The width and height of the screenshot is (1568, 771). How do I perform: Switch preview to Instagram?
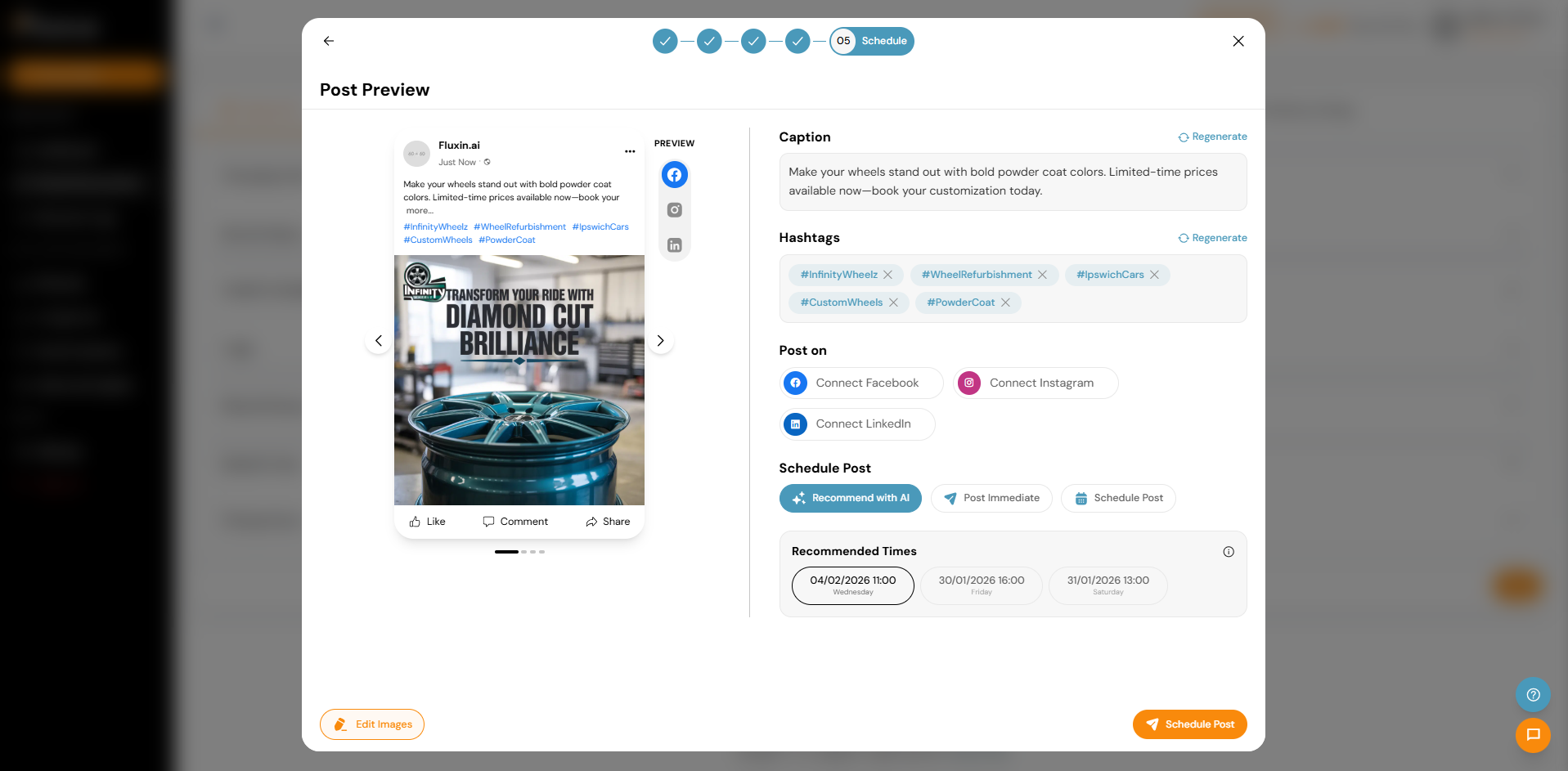674,209
